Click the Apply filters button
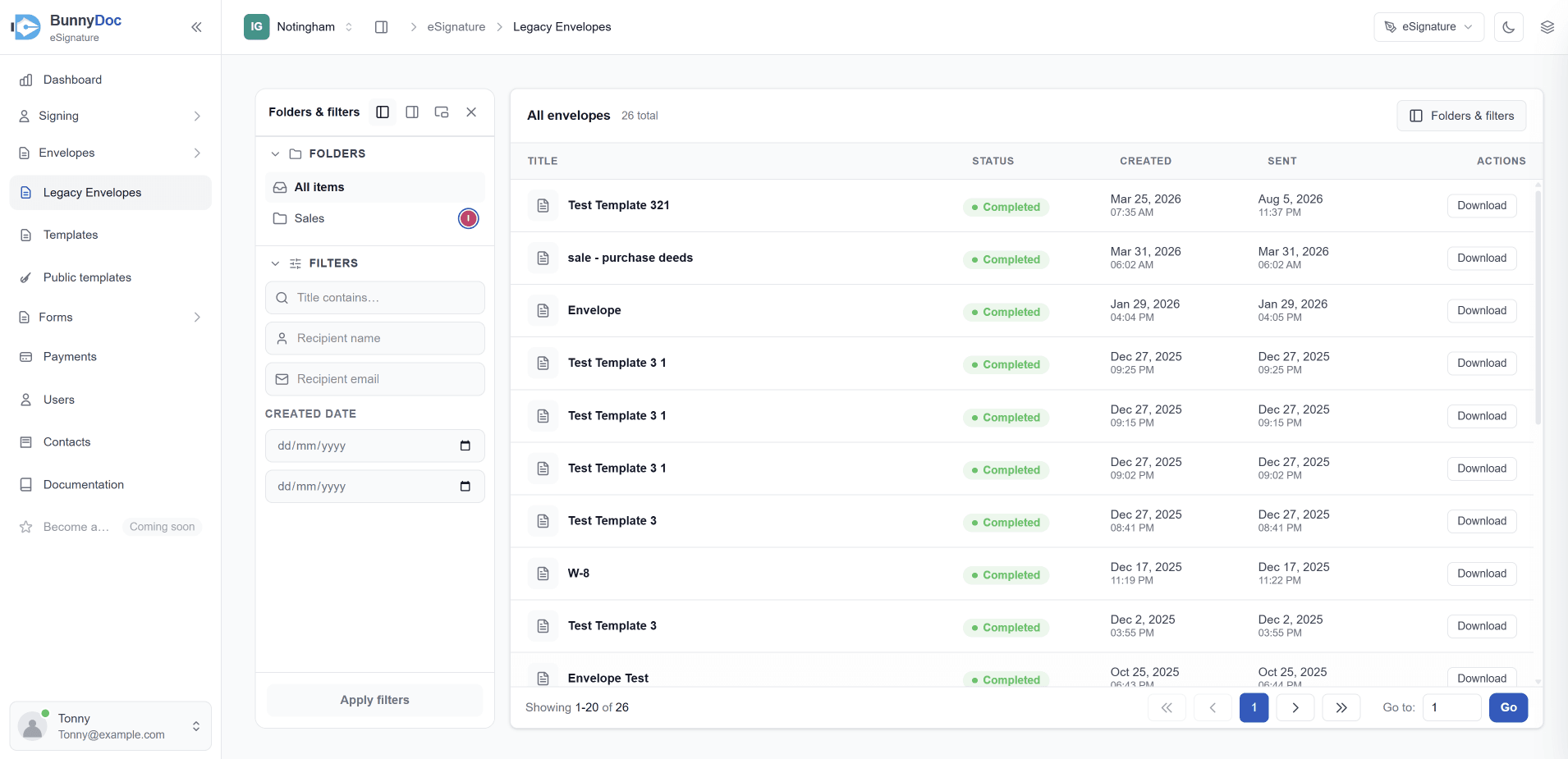Image resolution: width=1568 pixels, height=759 pixels. (375, 700)
